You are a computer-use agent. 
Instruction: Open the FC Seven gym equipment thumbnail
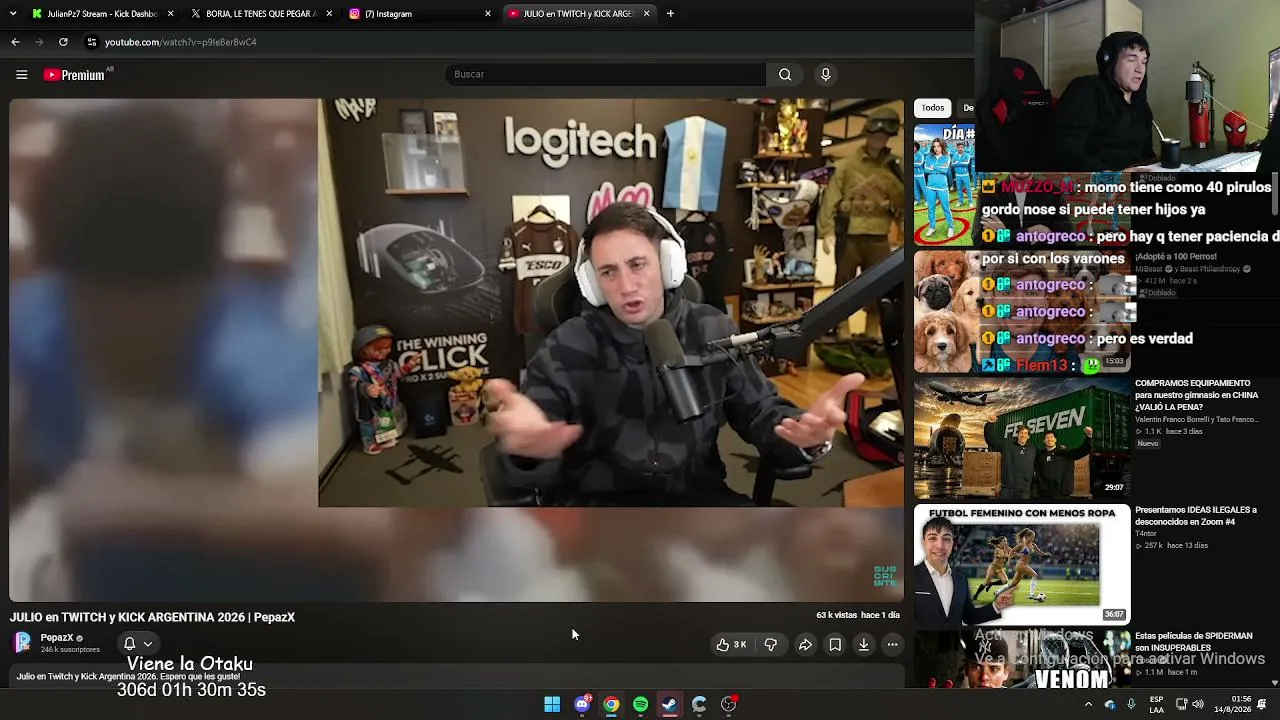(x=1022, y=438)
